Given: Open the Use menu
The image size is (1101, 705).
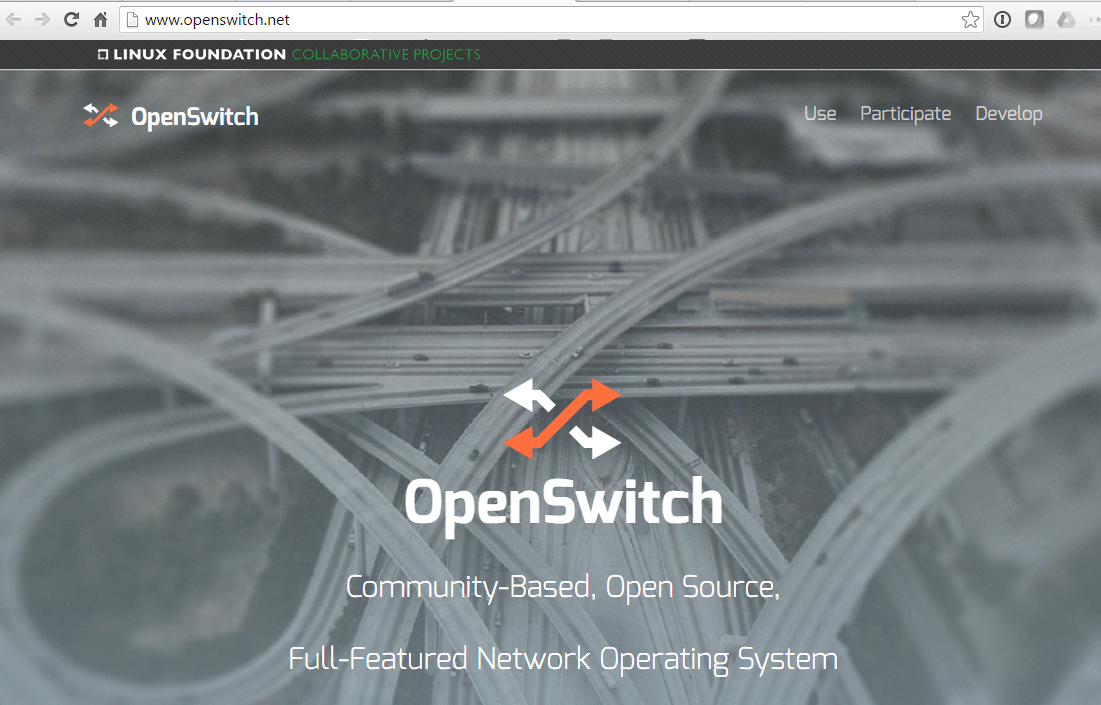Looking at the screenshot, I should coord(820,113).
